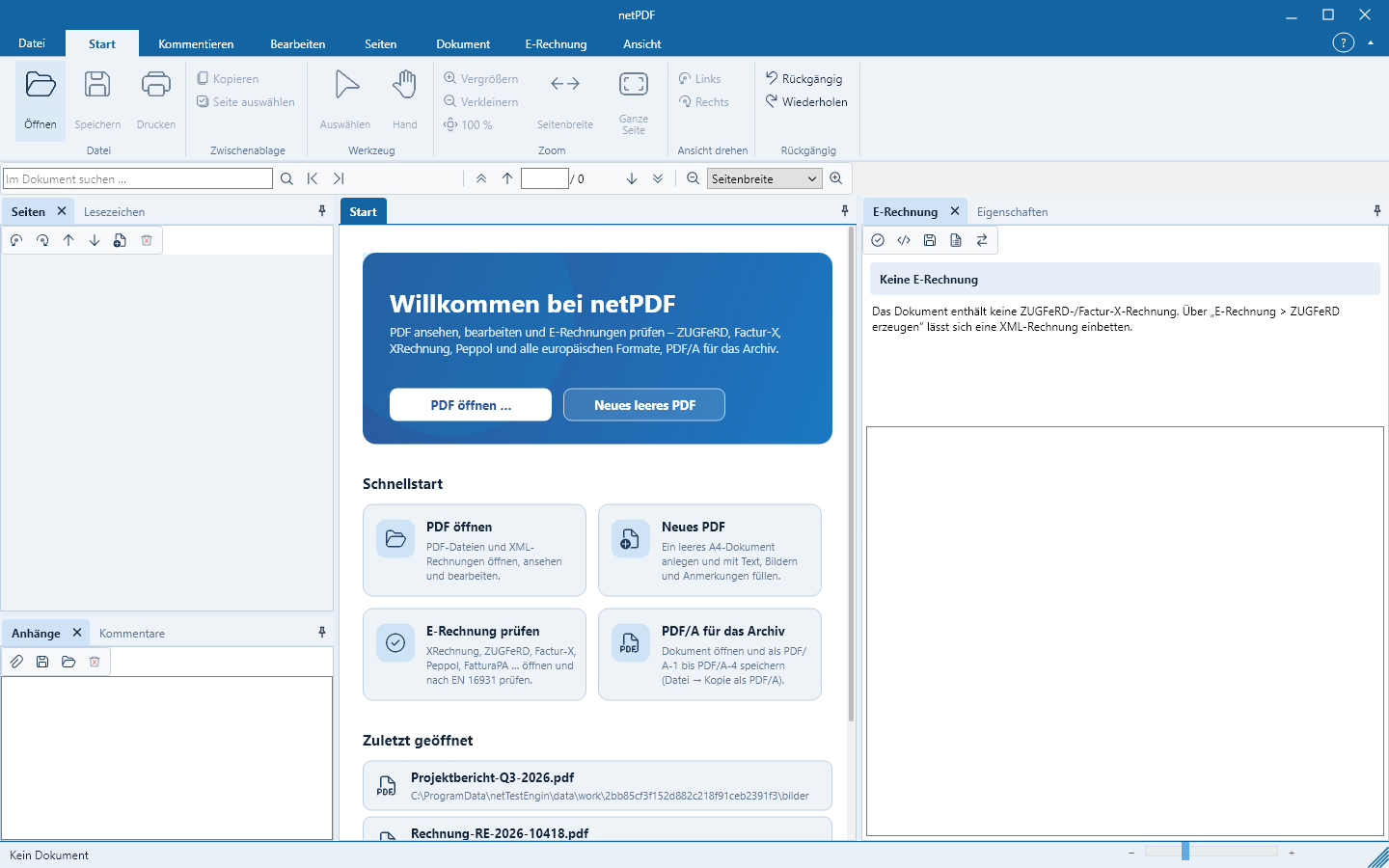Click the Öffnen folder icon in the ribbon
The height and width of the screenshot is (868, 1389).
point(41,85)
